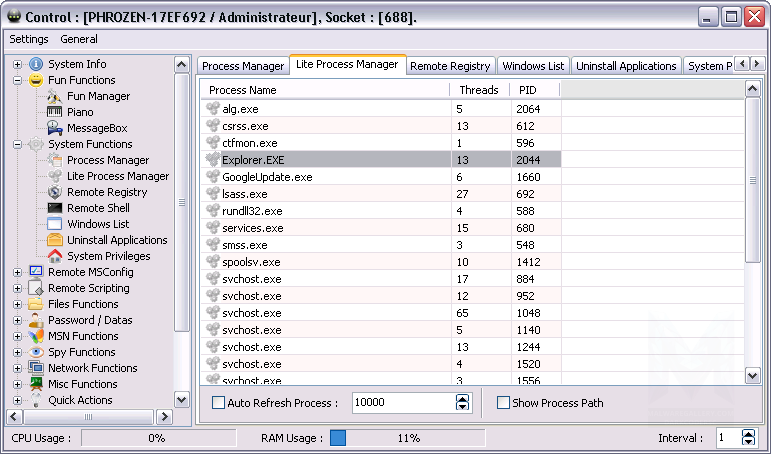Select the System Privileges house icon

(55, 256)
